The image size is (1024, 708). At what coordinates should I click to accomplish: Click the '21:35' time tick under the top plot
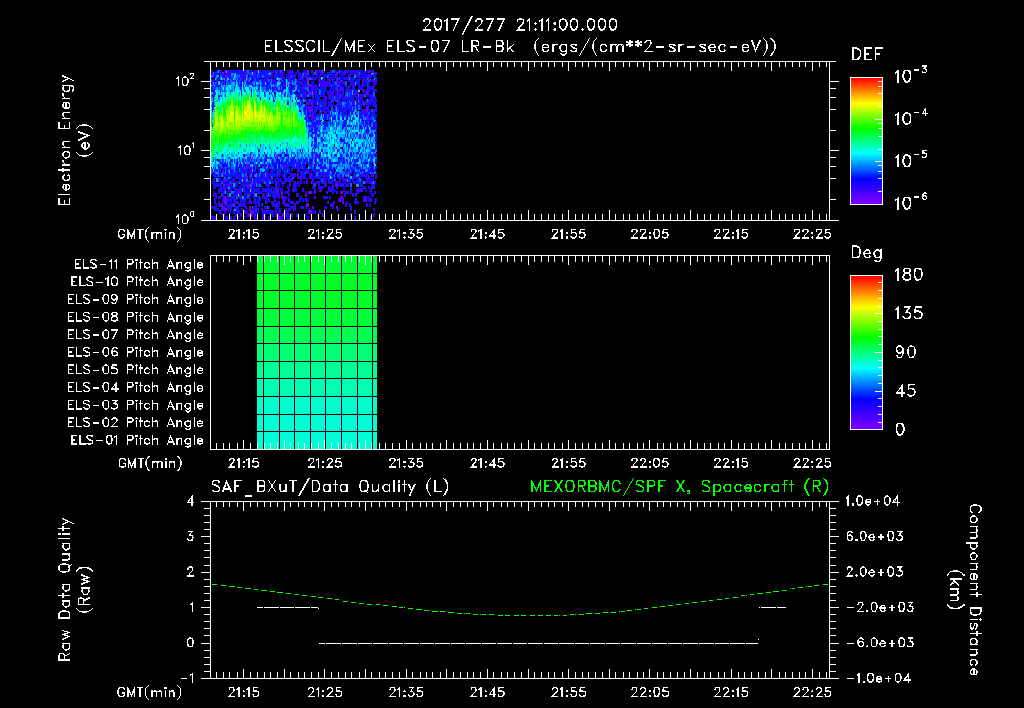[406, 234]
